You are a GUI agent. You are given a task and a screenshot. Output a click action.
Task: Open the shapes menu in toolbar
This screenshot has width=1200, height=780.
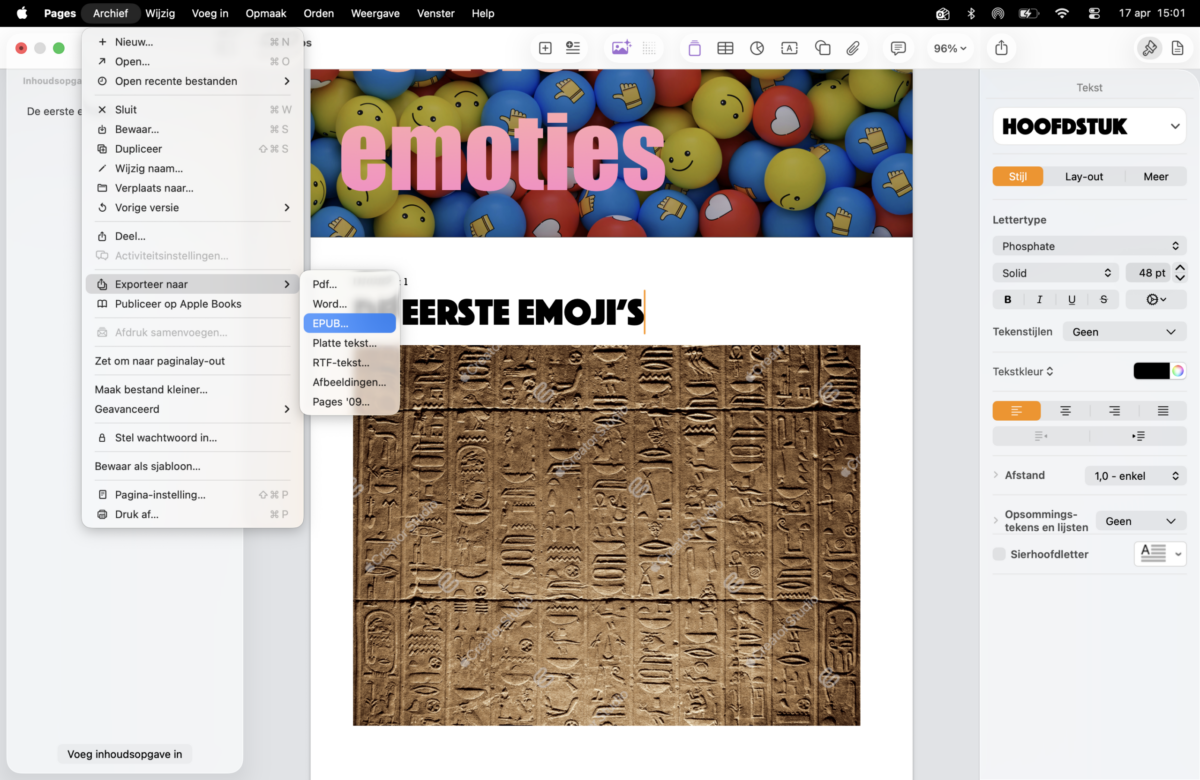(x=822, y=48)
